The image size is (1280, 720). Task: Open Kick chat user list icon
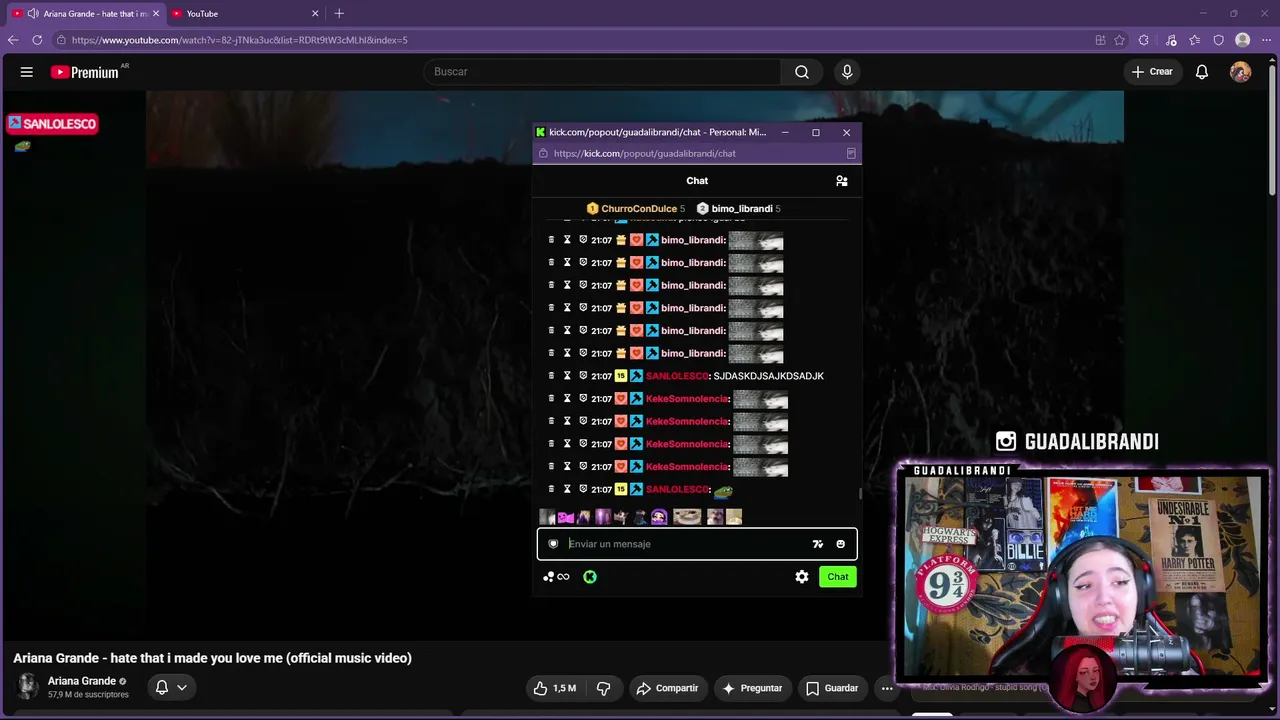tap(842, 181)
